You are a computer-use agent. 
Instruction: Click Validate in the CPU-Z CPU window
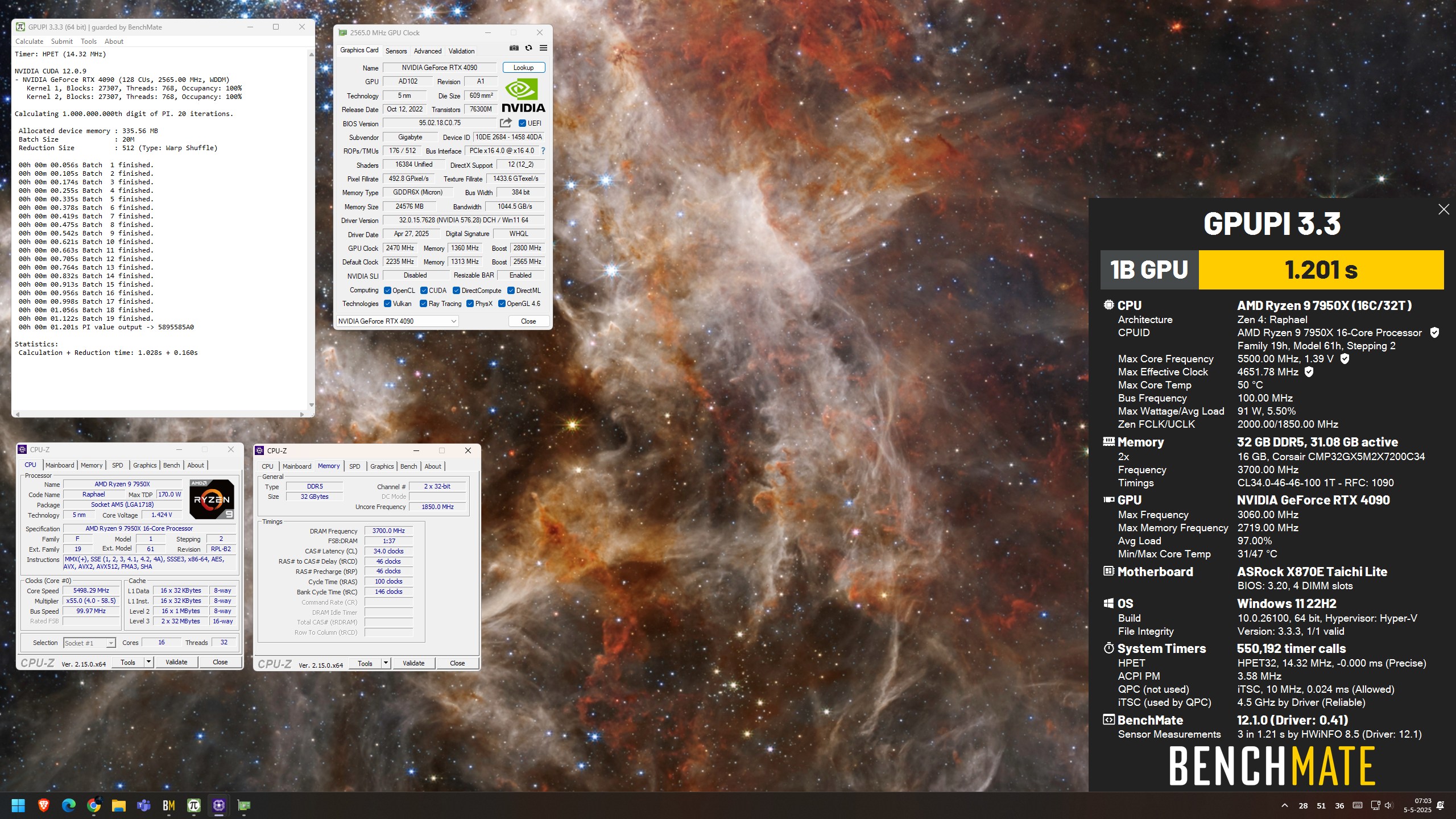(176, 662)
